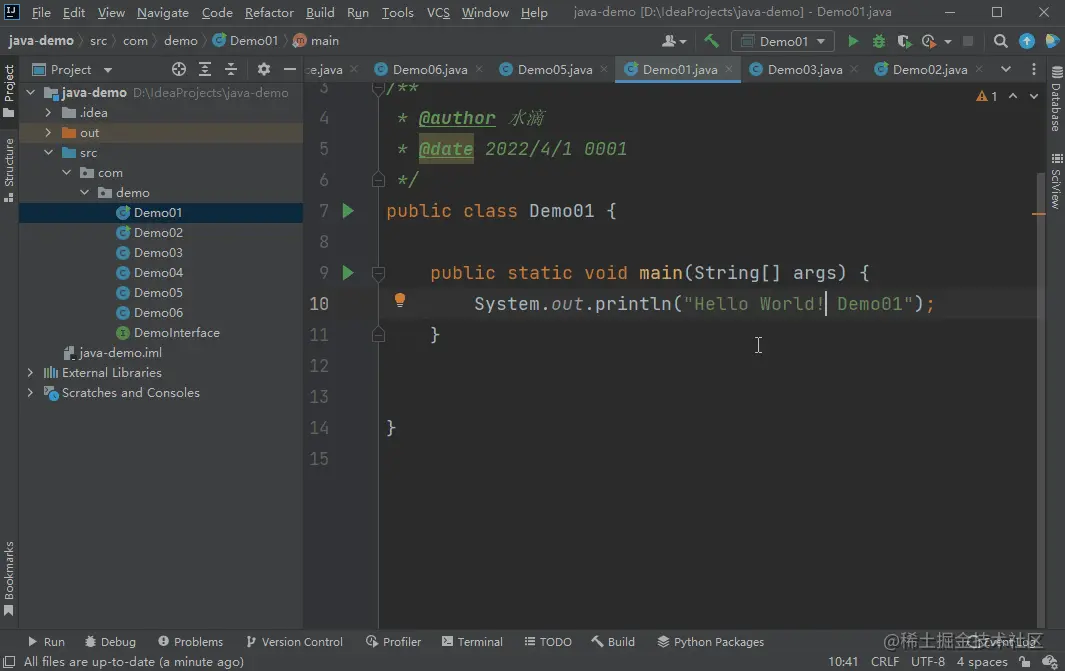Show hidden editor tabs dropdown arrow

pyautogui.click(x=1006, y=69)
